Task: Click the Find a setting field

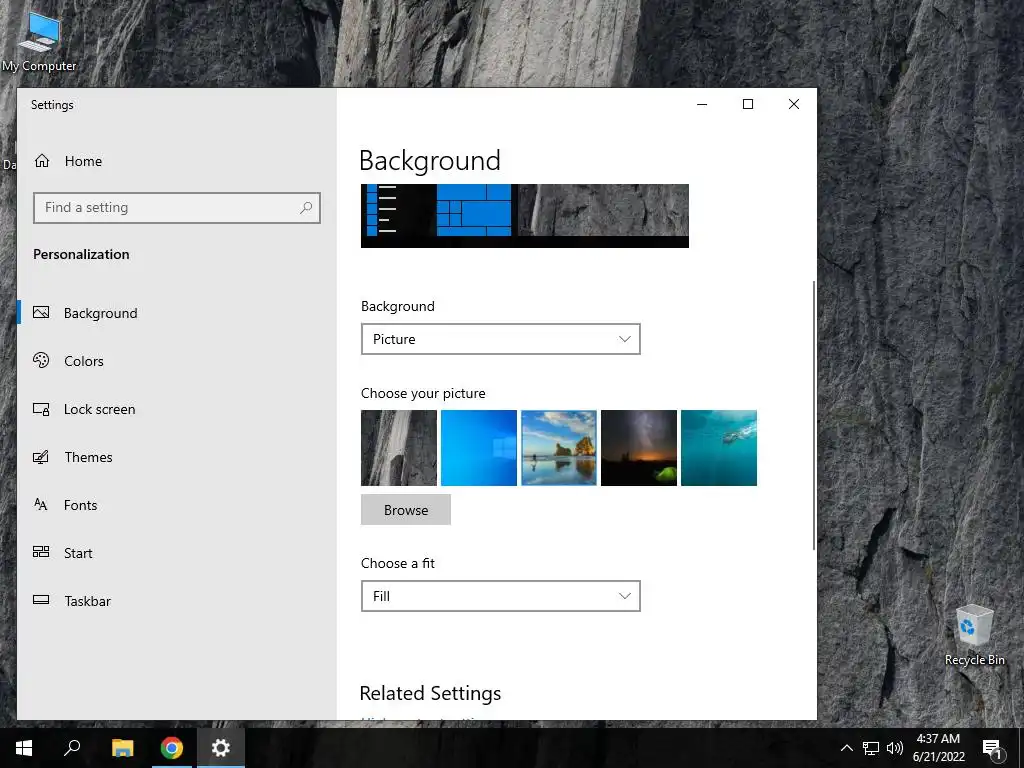Action: [x=176, y=208]
